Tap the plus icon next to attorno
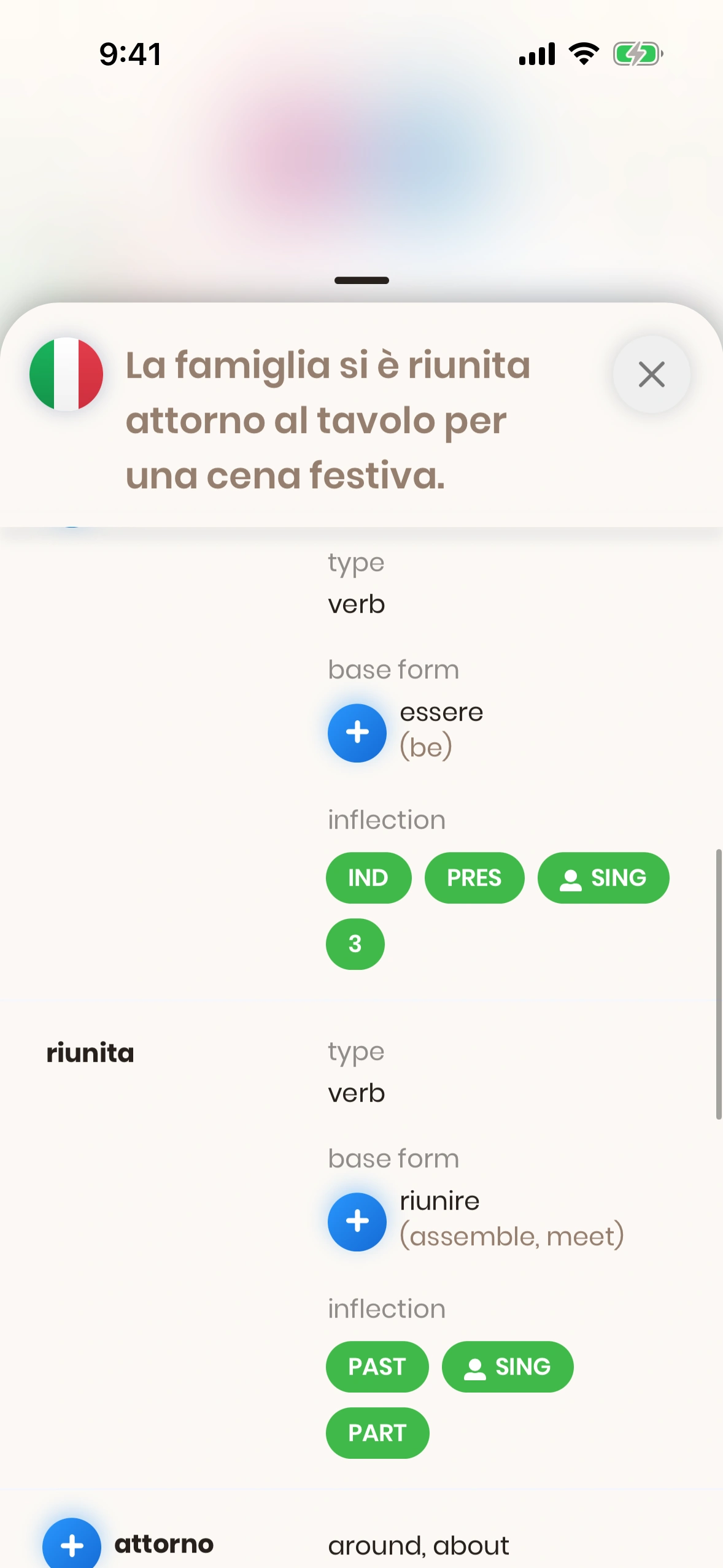Screen dimensions: 723x1568 72,1545
